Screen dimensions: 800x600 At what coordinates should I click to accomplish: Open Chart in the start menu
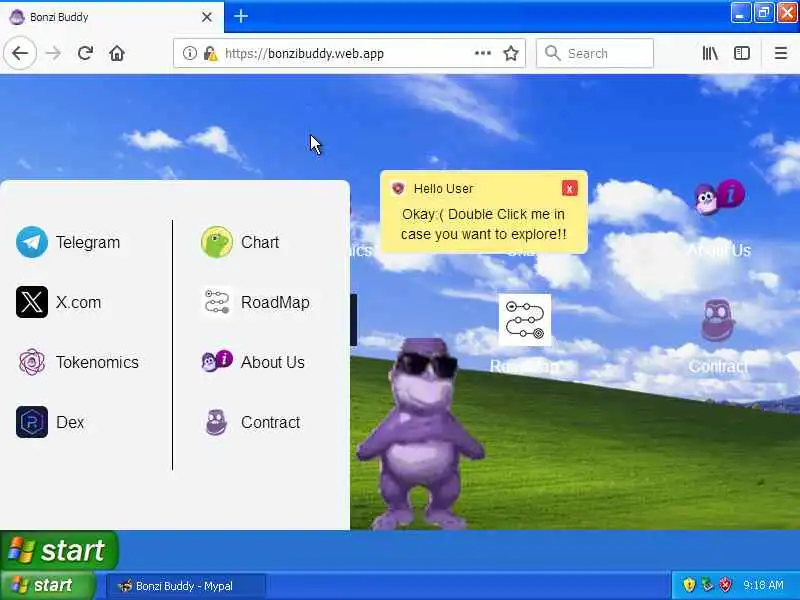tap(240, 242)
